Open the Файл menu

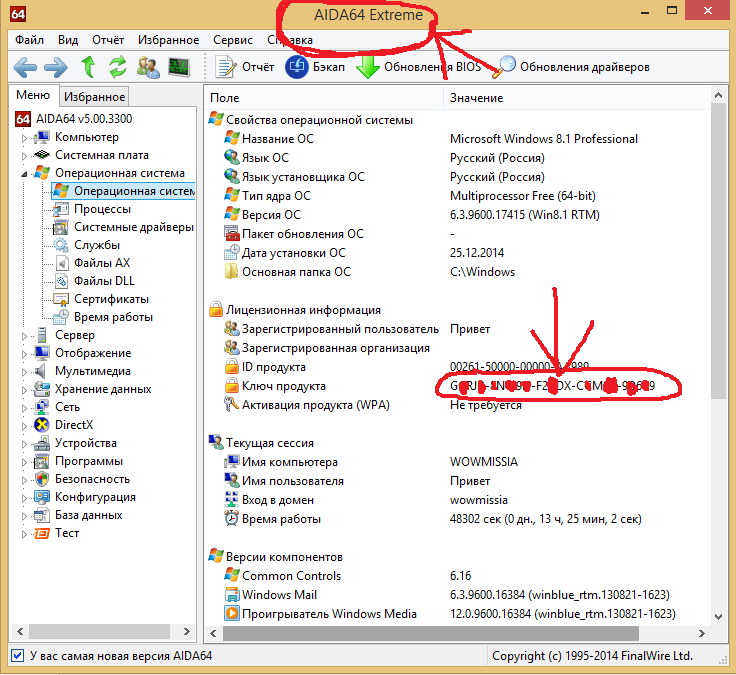[30, 40]
